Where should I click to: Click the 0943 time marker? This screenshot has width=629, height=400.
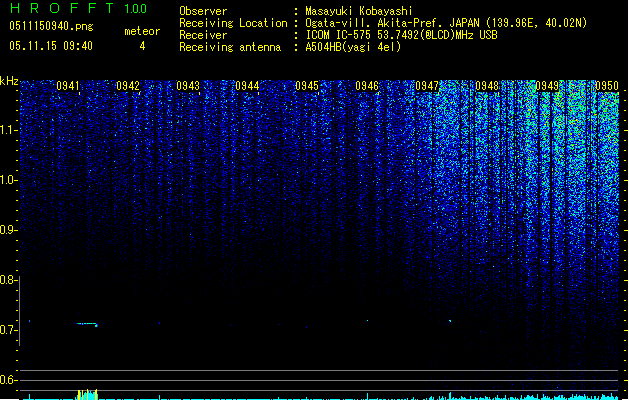coord(188,87)
